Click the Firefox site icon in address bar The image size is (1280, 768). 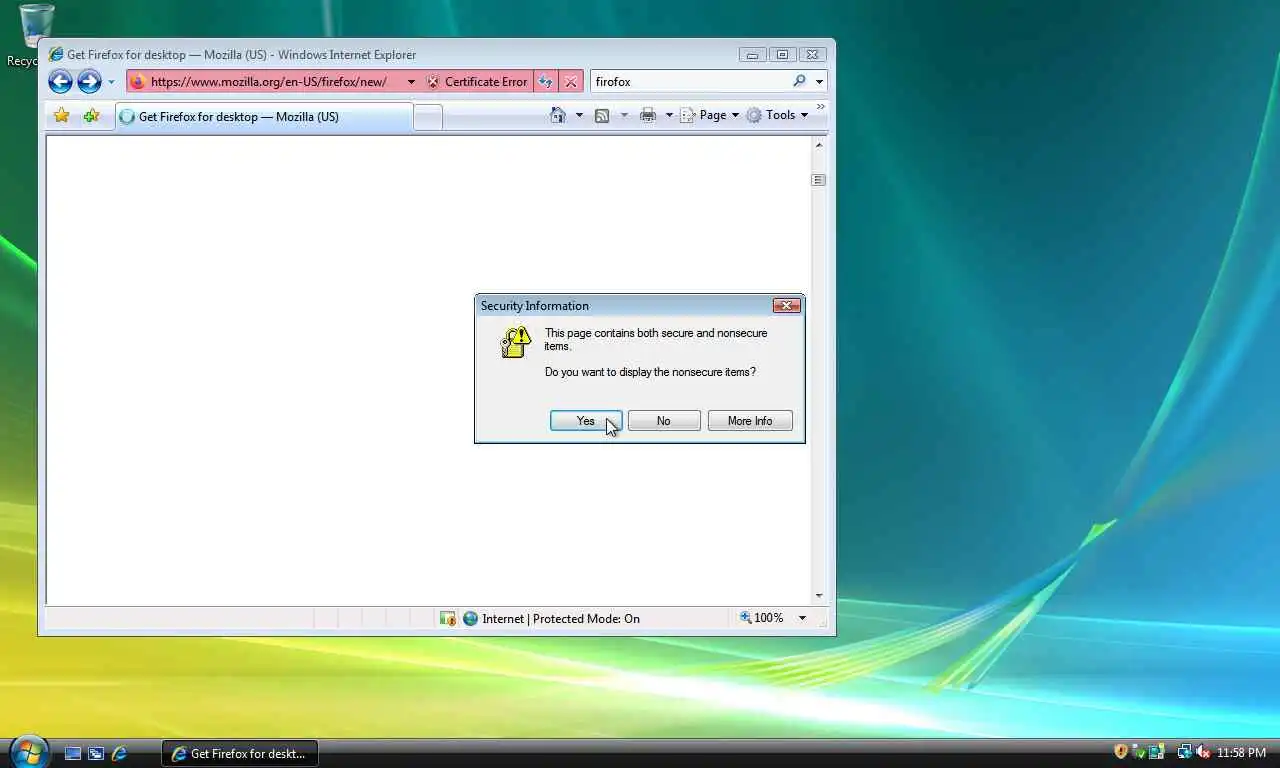coord(138,82)
